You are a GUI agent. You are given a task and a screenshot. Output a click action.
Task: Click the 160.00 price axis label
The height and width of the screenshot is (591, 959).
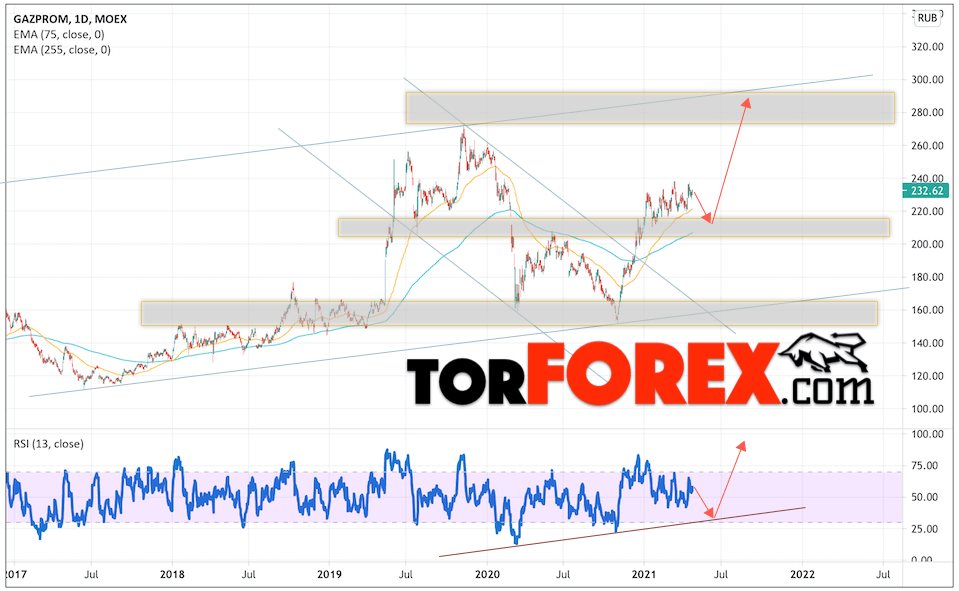tap(927, 310)
